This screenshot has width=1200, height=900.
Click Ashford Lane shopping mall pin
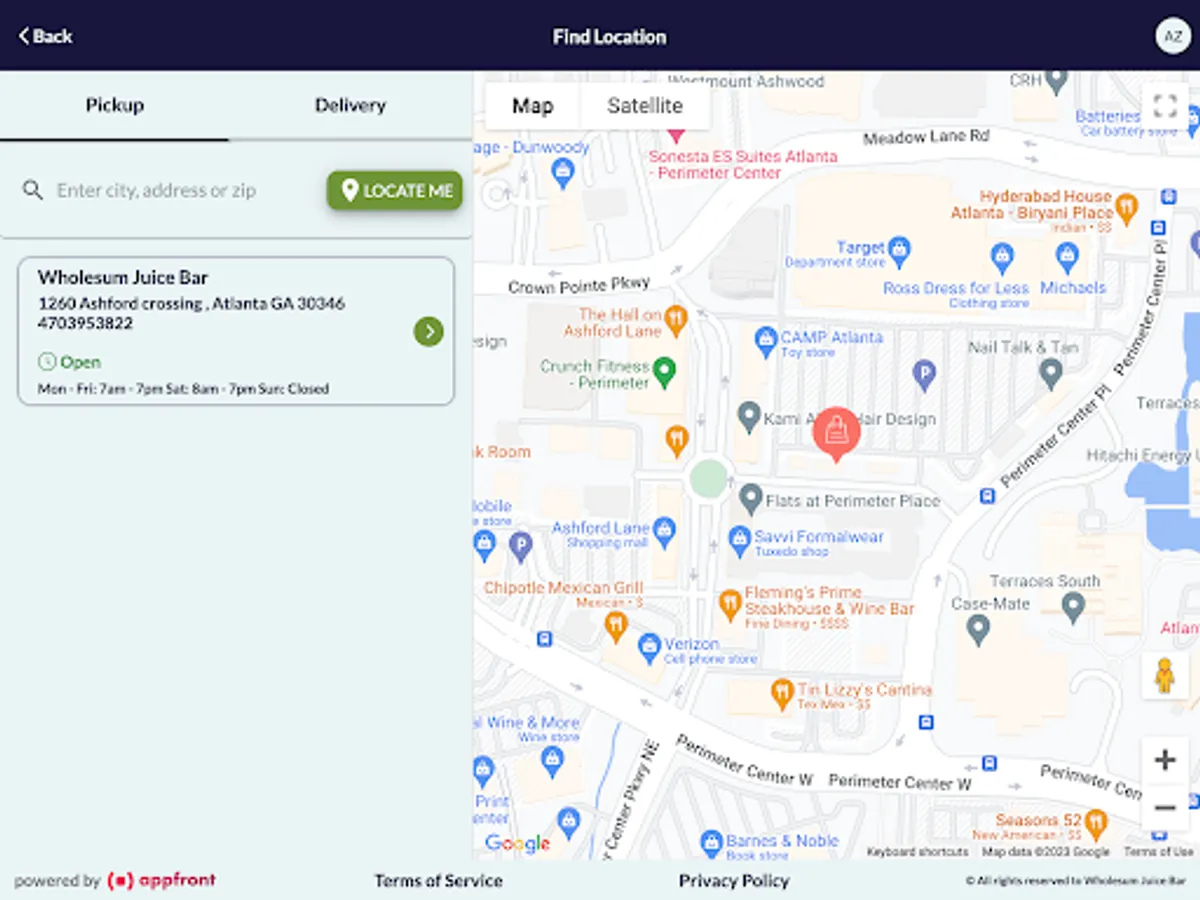click(x=664, y=530)
